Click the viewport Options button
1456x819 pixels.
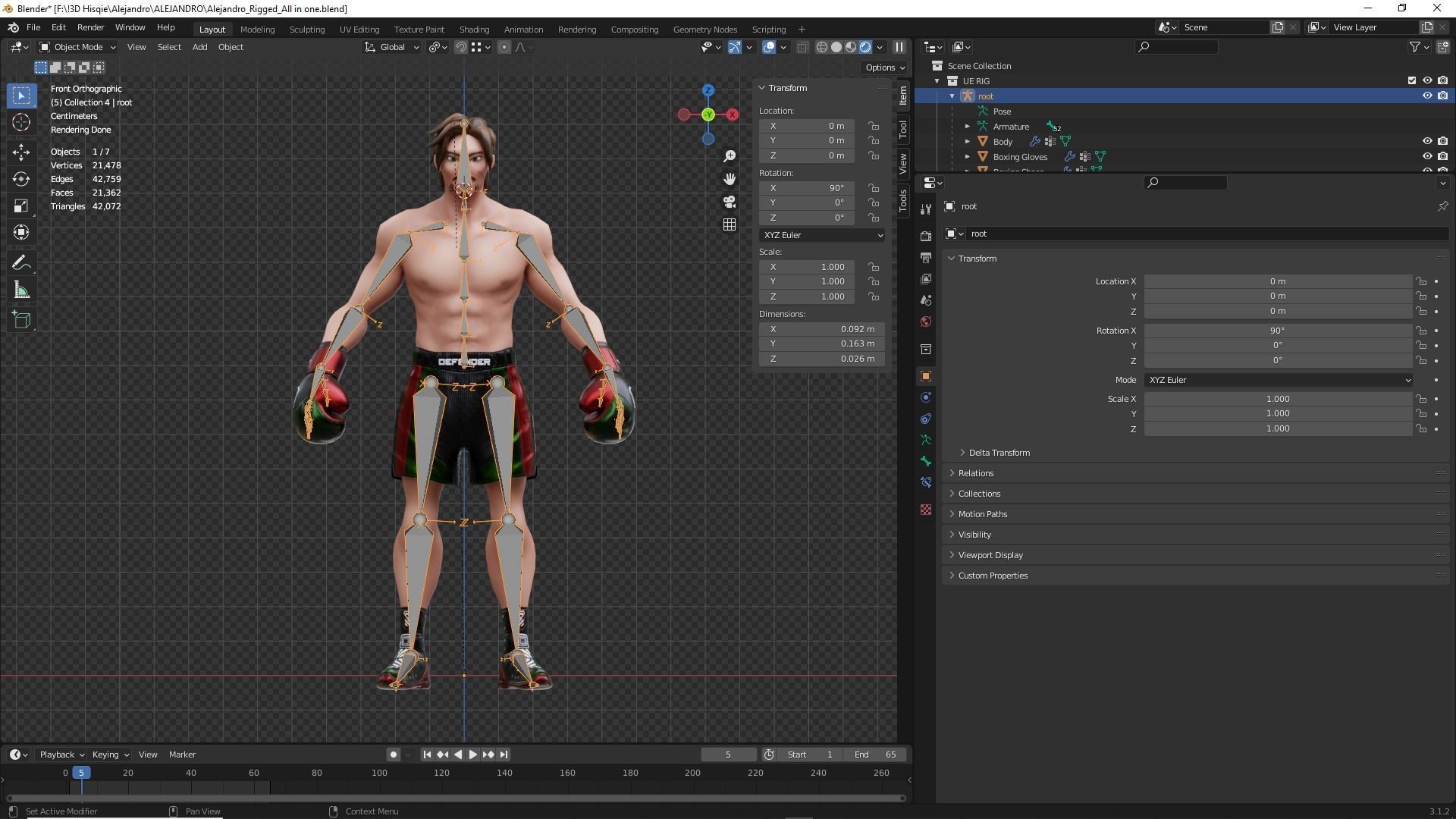tap(884, 67)
